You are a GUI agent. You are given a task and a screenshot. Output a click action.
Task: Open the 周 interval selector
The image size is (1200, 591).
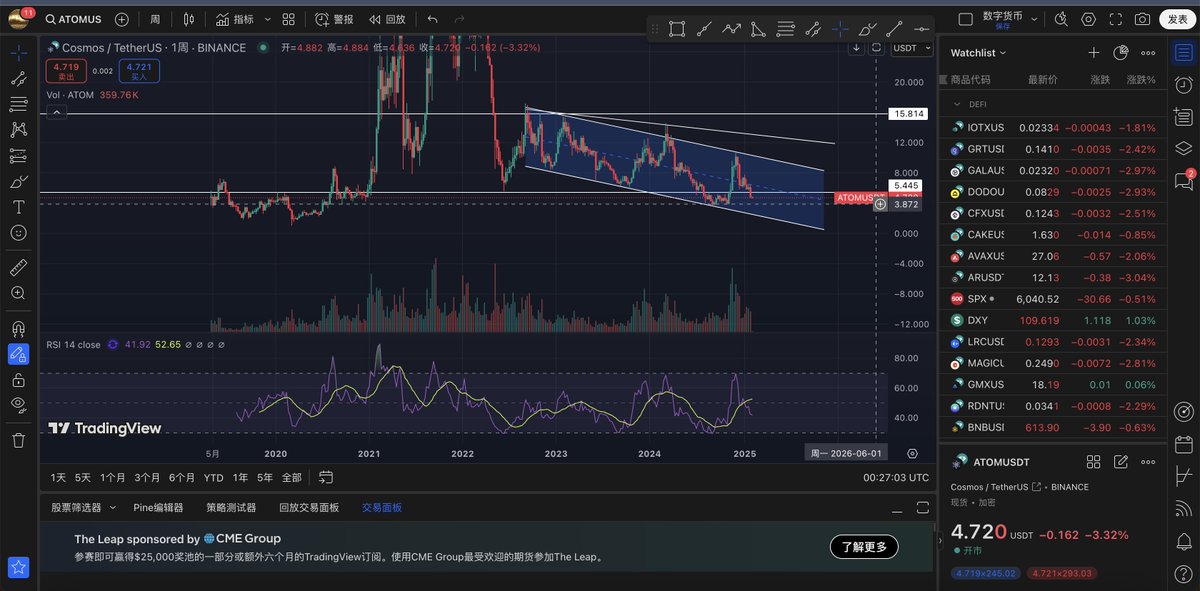point(155,19)
